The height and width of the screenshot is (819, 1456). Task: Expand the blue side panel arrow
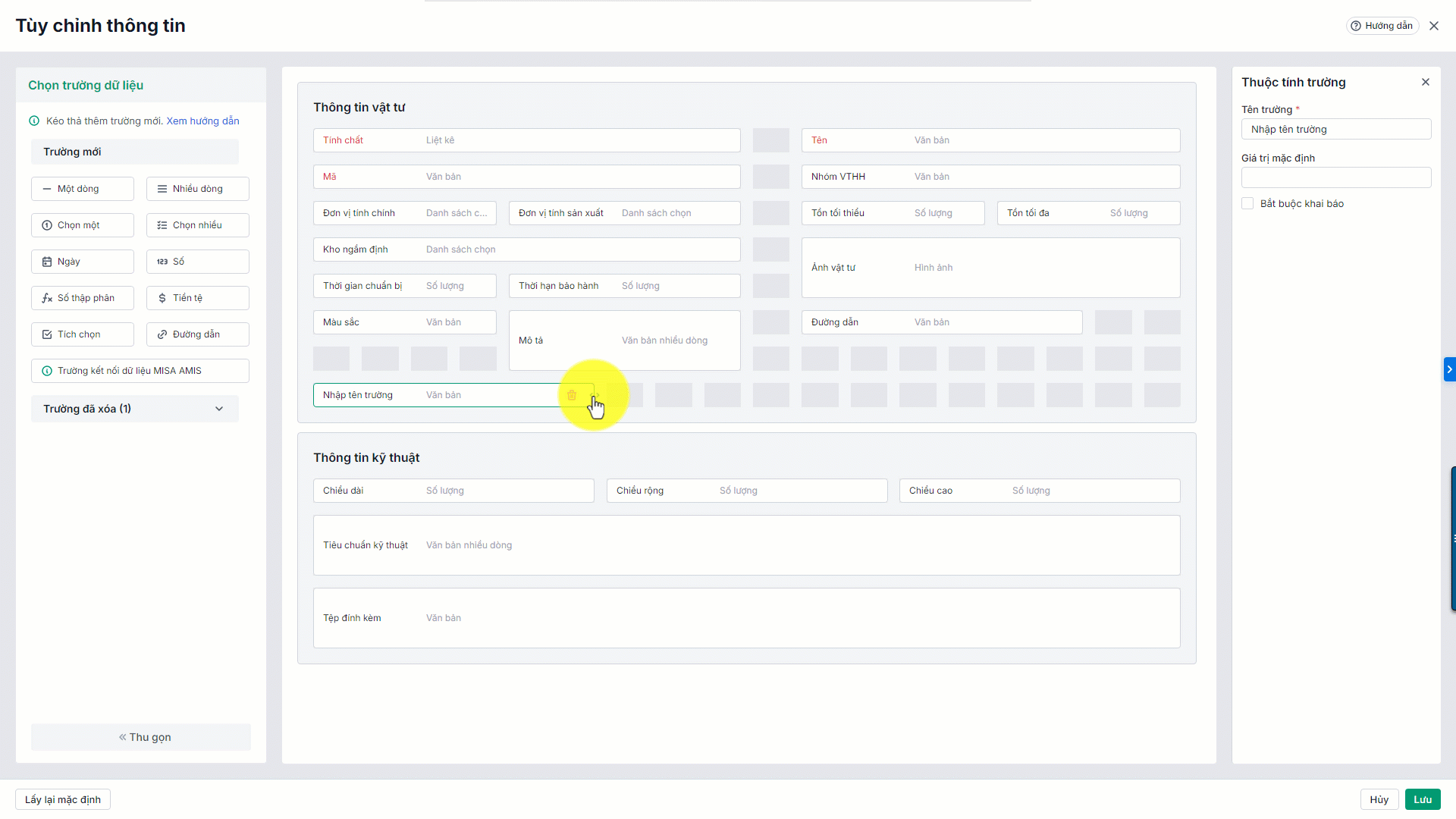tap(1449, 369)
